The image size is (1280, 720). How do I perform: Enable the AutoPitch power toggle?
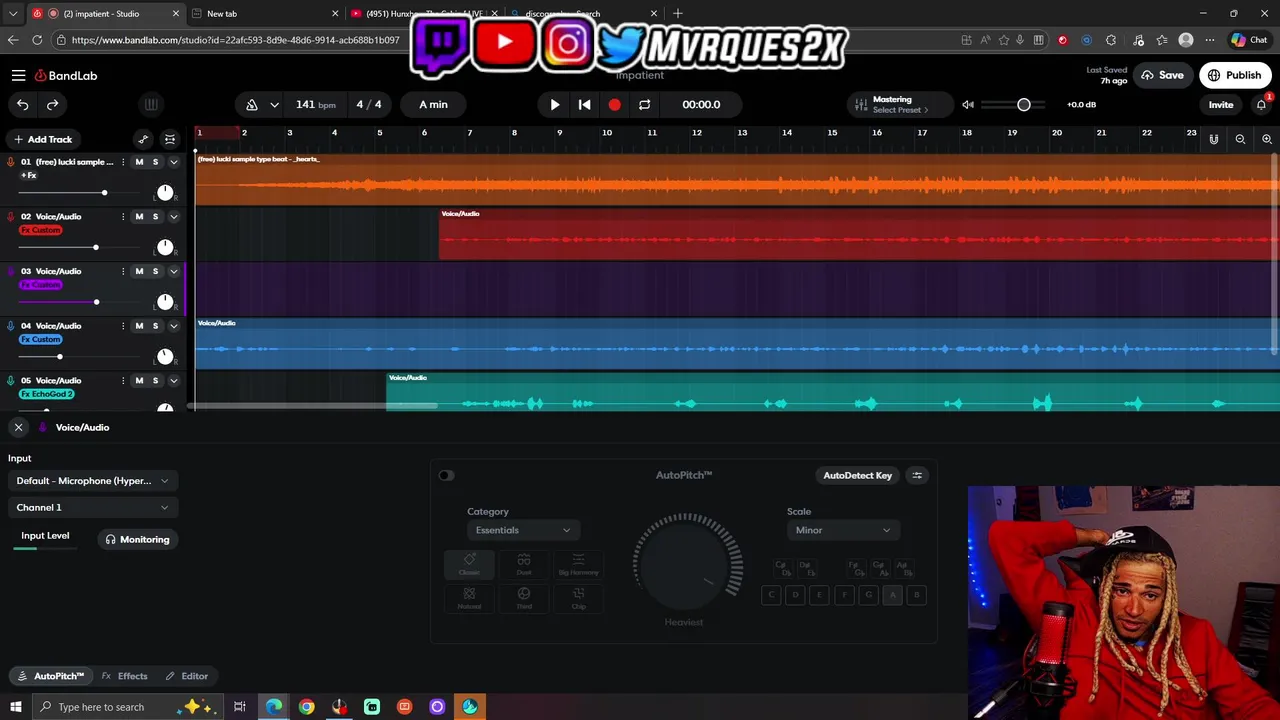point(446,475)
